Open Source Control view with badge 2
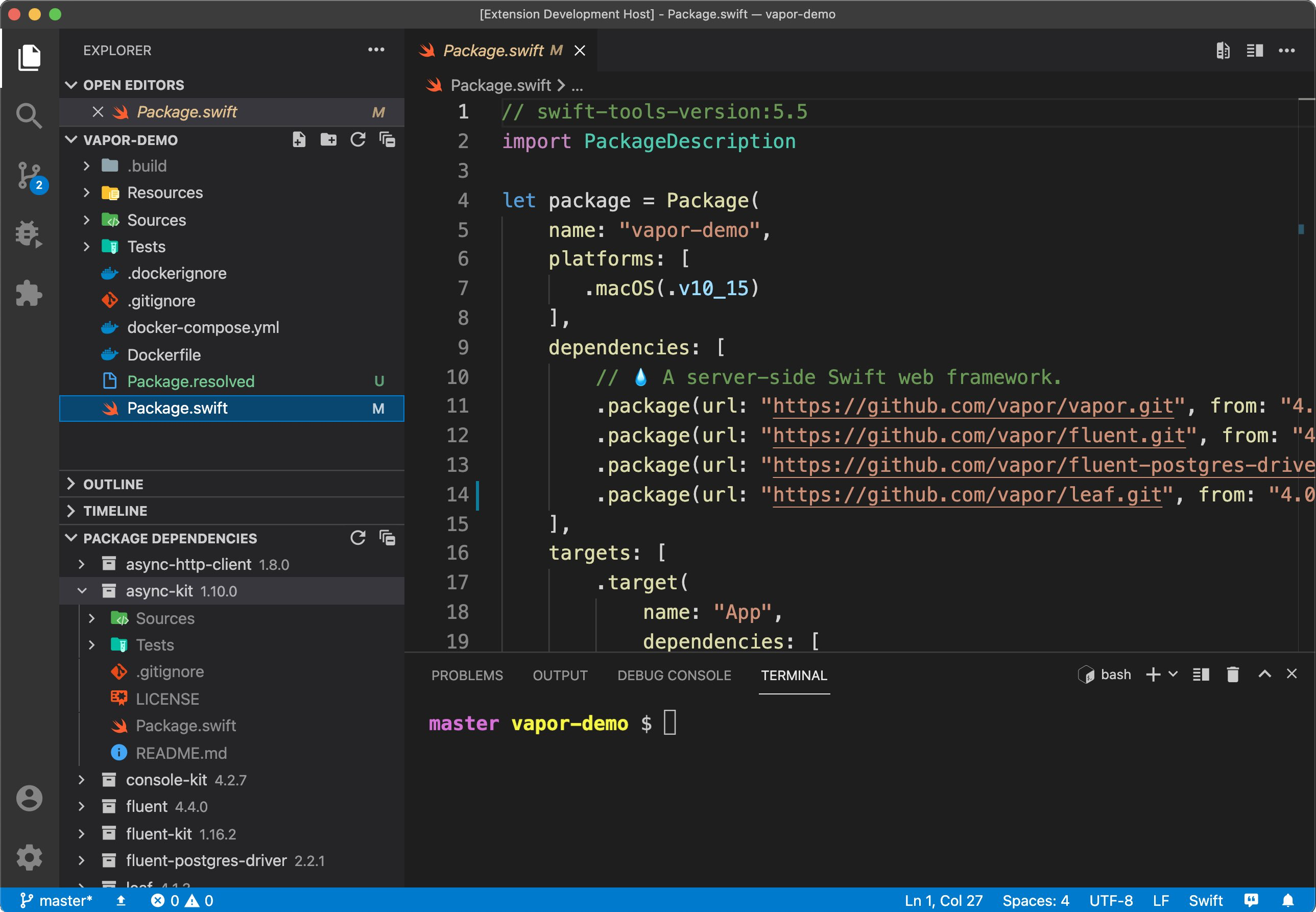This screenshot has height=912, width=1316. pyautogui.click(x=29, y=177)
